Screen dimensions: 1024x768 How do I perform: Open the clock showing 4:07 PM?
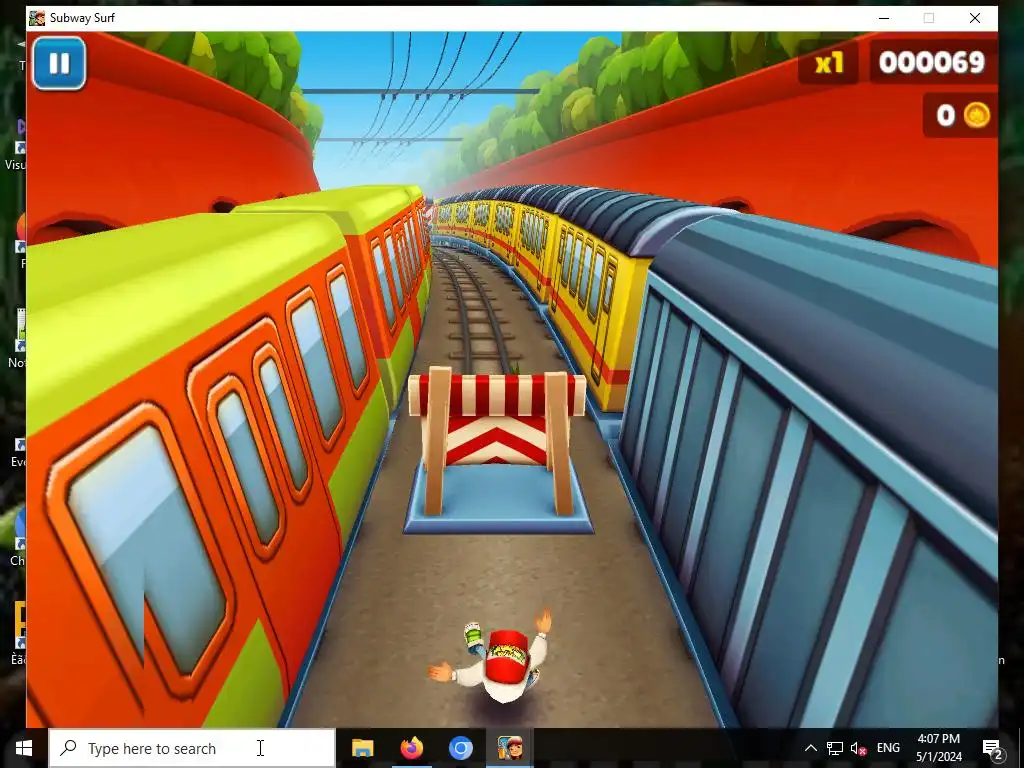938,748
